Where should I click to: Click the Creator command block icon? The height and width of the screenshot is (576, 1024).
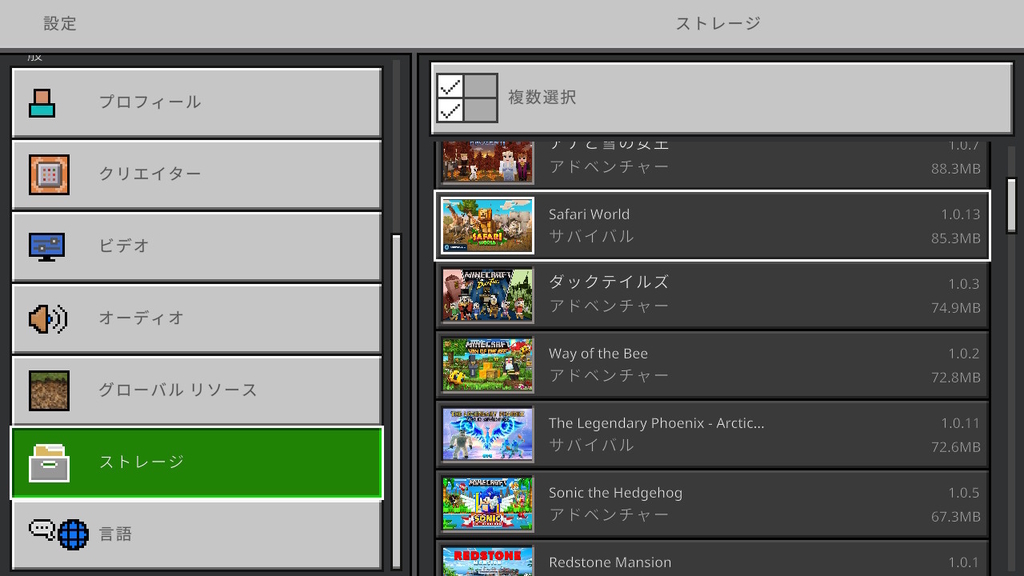point(49,174)
